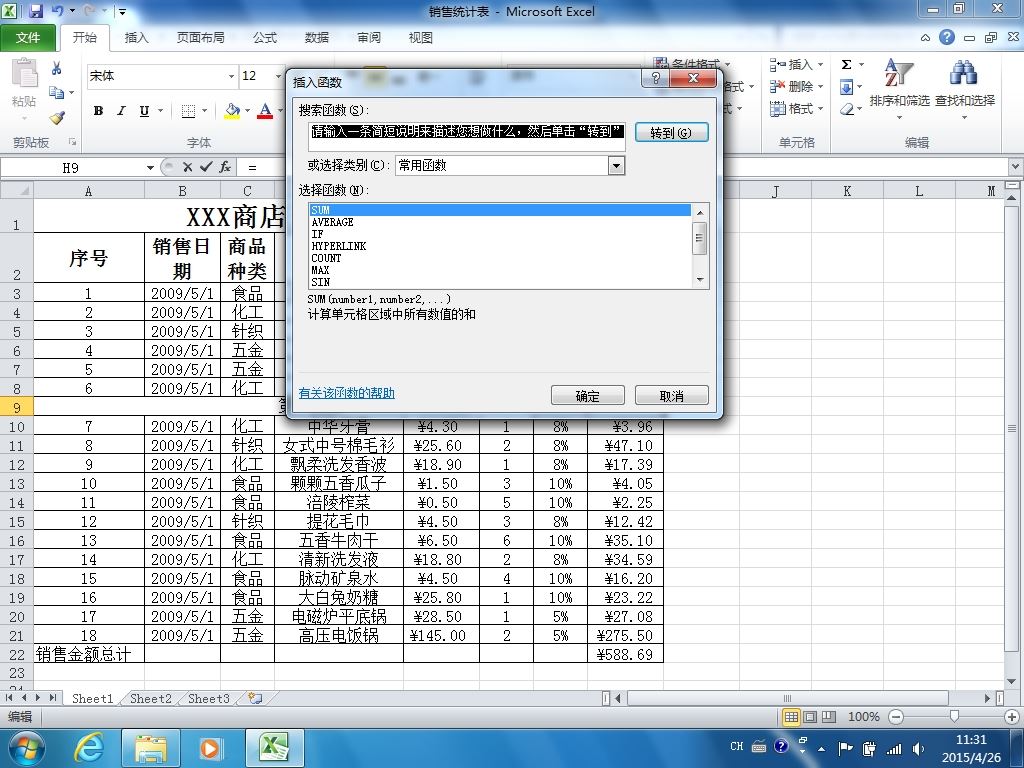This screenshot has height=768, width=1024.
Task: Toggle Bold formatting
Action: [x=98, y=111]
